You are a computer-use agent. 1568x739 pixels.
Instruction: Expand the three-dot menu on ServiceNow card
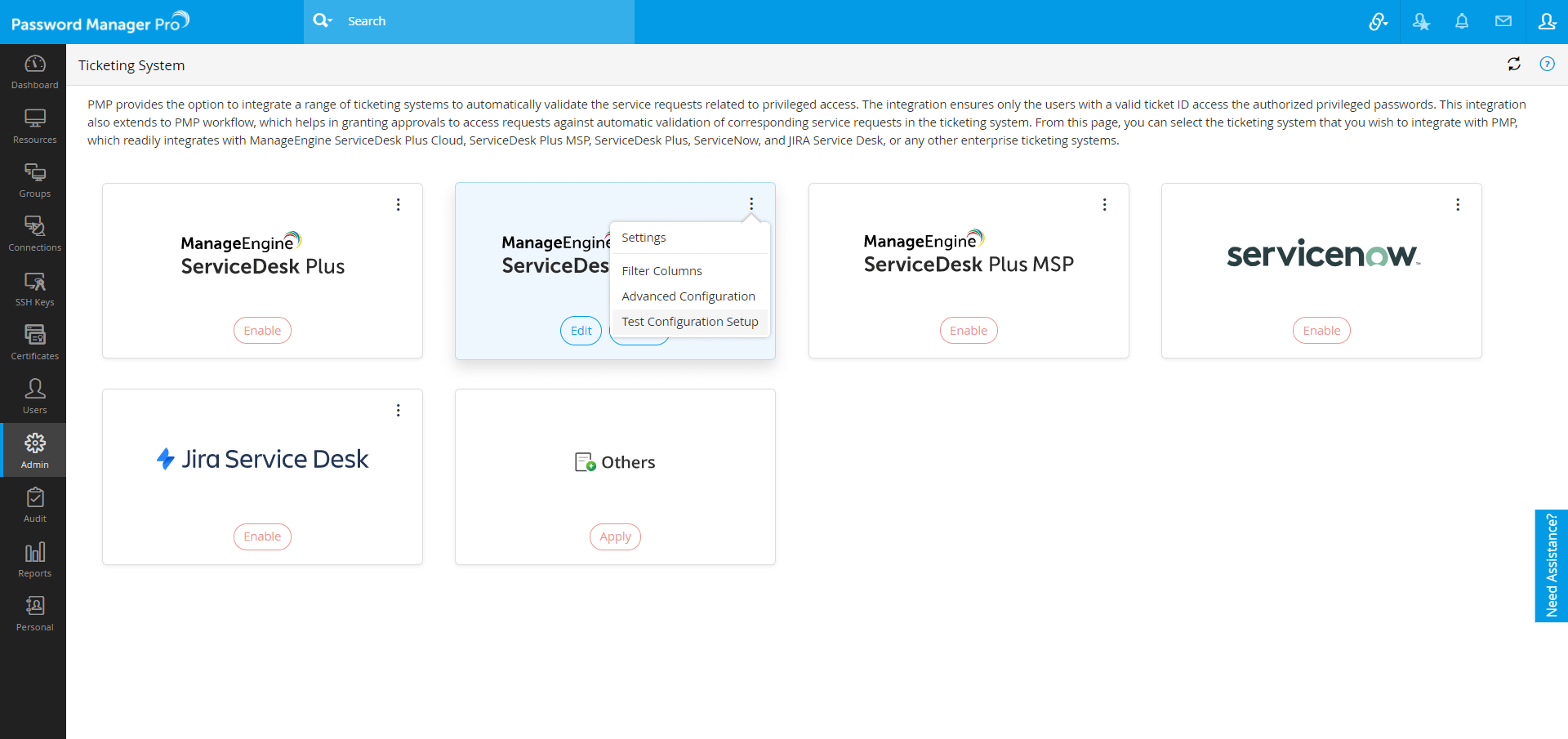point(1458,205)
